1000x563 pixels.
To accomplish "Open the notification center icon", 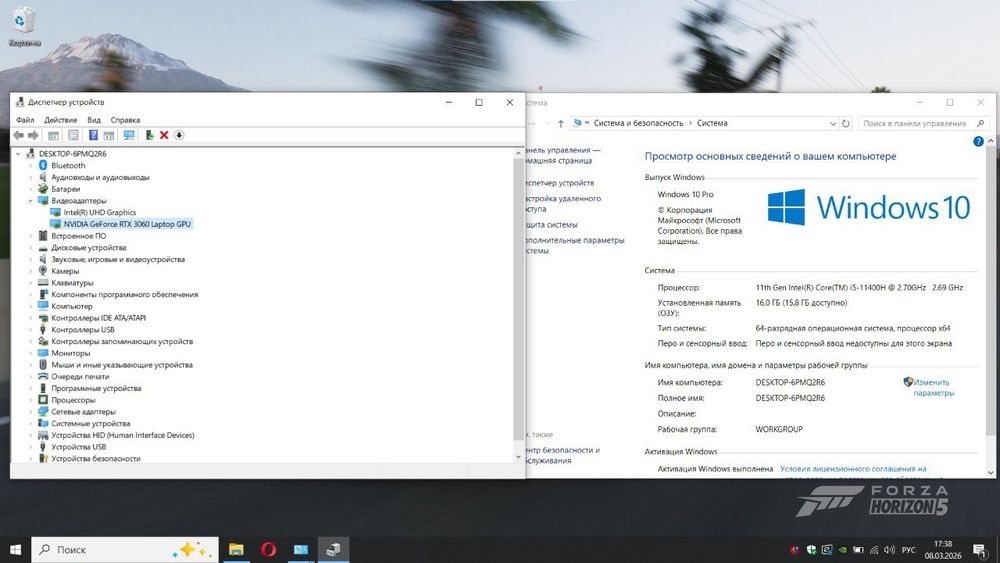I will tap(980, 550).
